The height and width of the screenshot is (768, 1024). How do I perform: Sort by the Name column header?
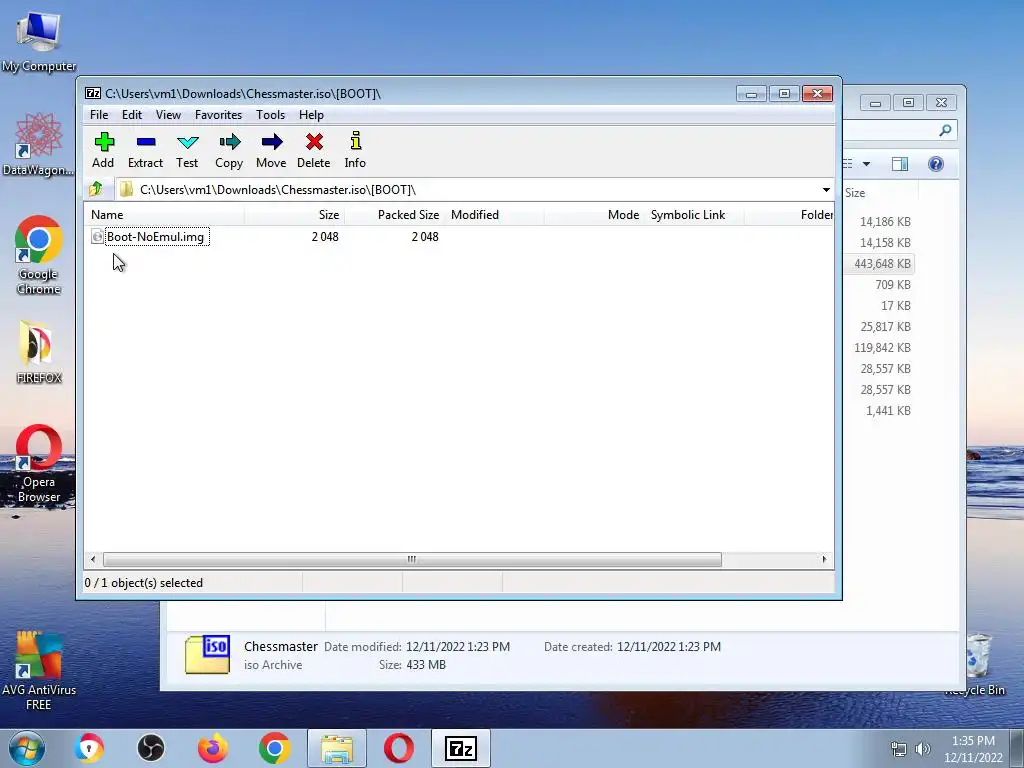click(165, 215)
